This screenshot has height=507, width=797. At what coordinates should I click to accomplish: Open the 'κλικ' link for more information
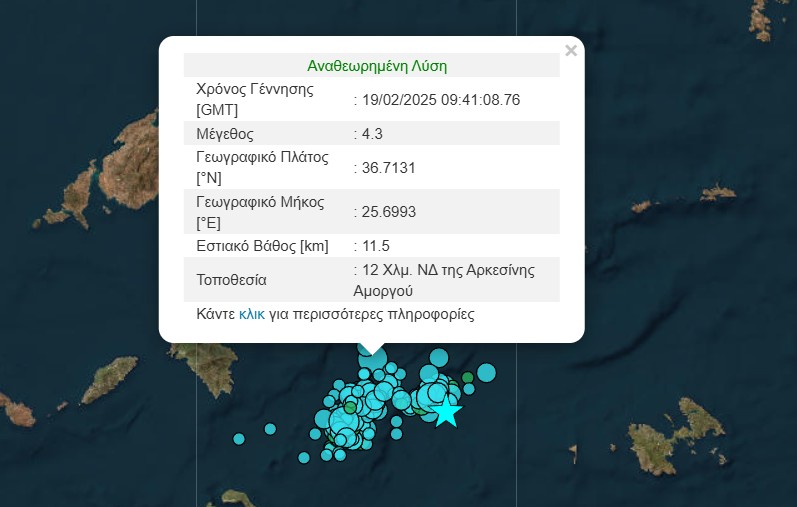point(251,314)
